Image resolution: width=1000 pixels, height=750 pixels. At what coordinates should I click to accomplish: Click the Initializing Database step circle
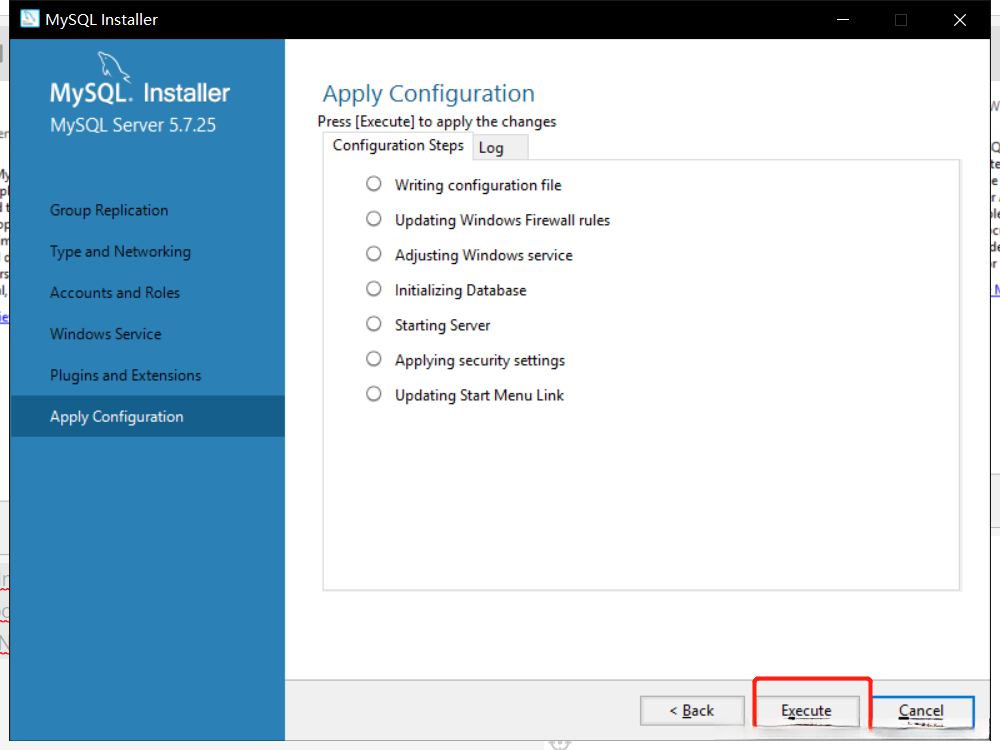tap(374, 289)
